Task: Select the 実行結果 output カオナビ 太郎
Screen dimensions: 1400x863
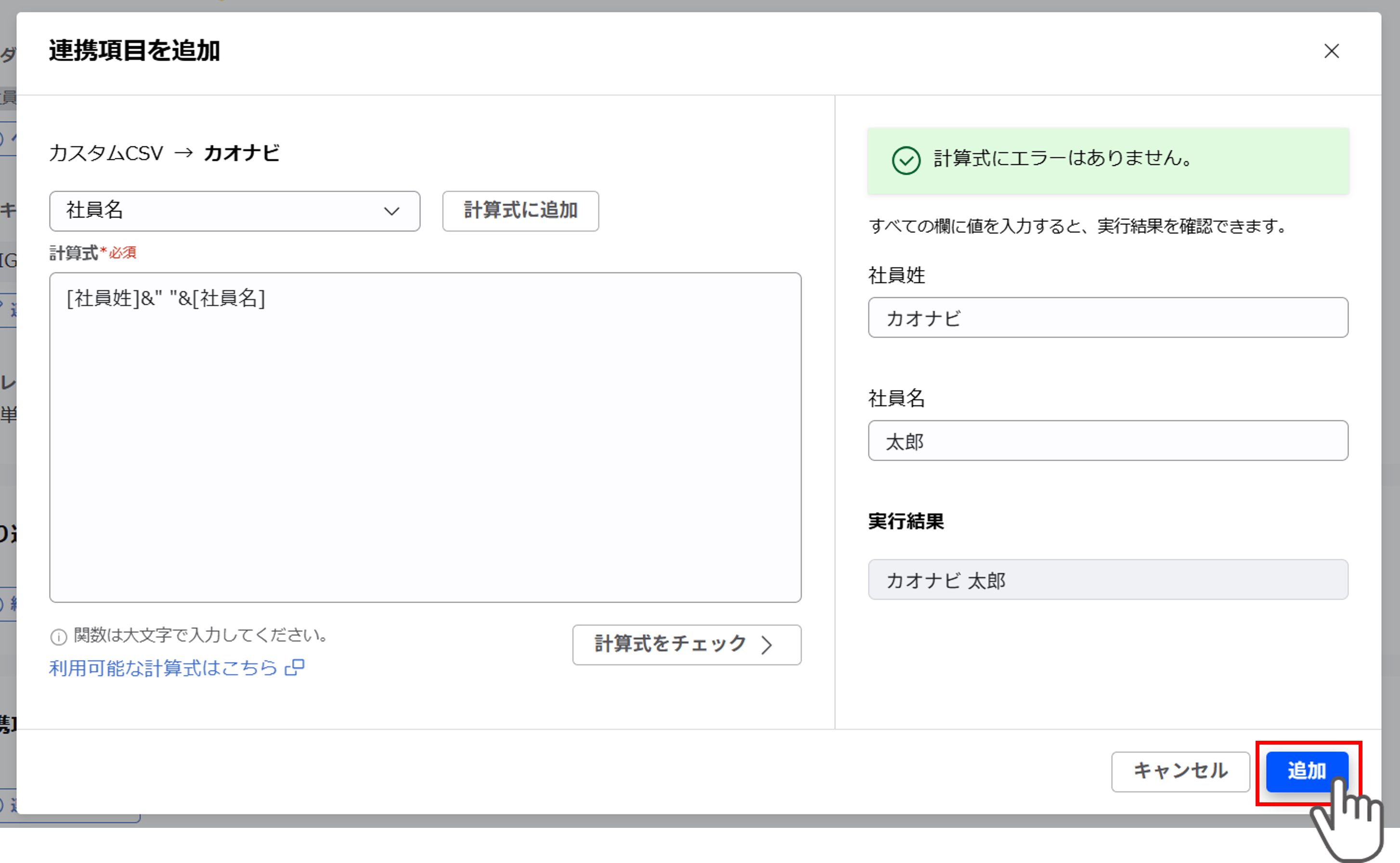Action: tap(1108, 580)
